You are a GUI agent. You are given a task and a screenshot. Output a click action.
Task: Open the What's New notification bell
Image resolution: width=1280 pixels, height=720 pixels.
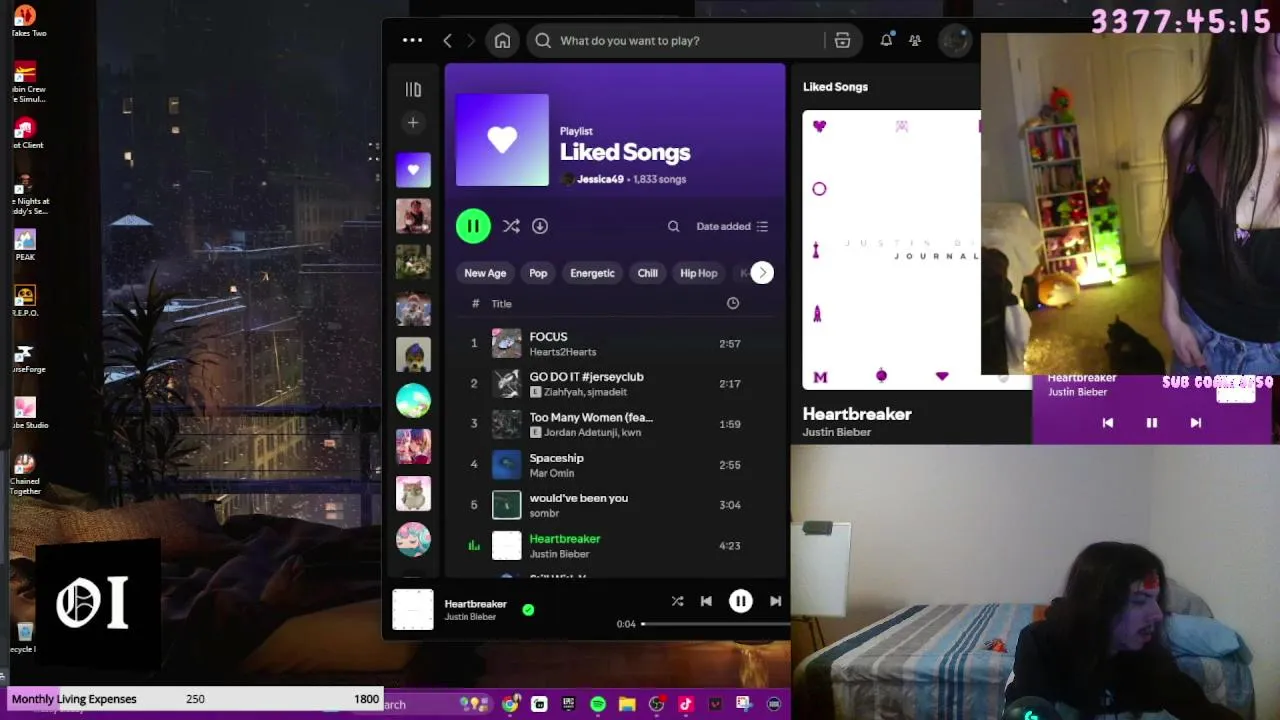[x=886, y=40]
